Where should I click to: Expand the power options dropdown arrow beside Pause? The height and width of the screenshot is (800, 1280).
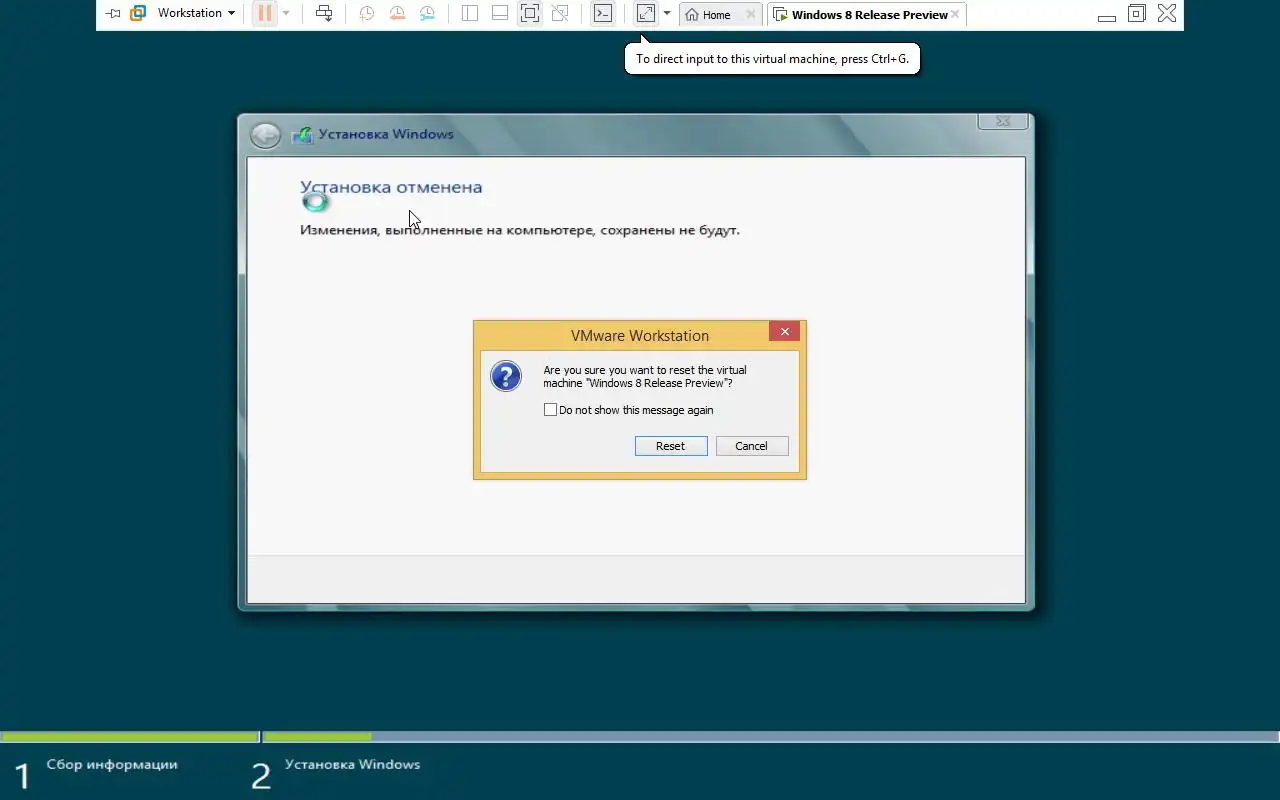[286, 14]
